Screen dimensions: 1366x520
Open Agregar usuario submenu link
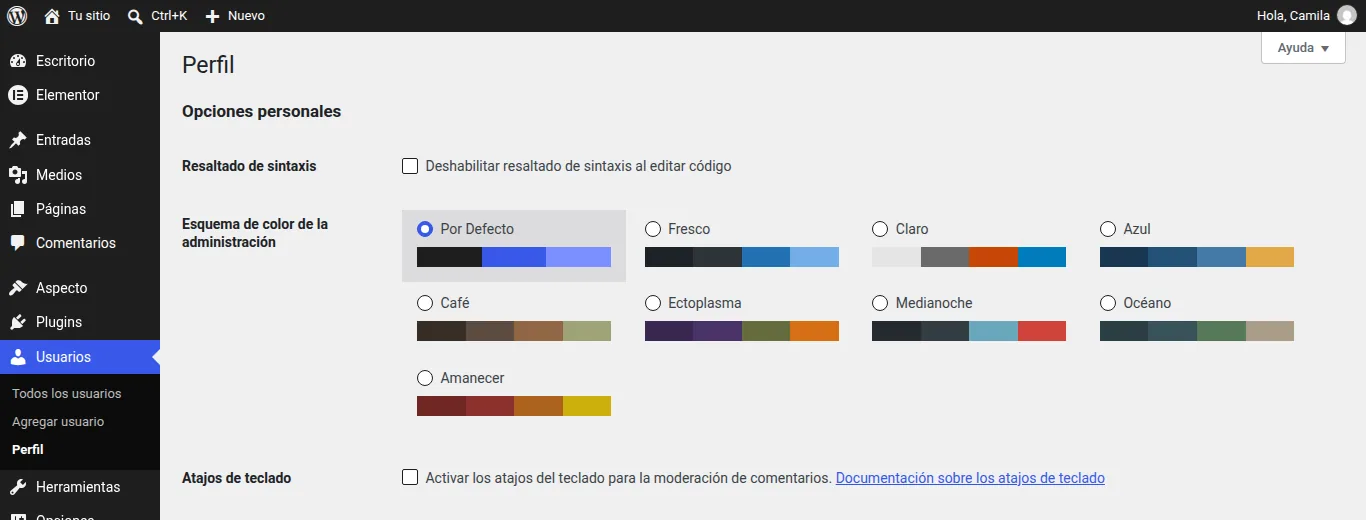(x=58, y=422)
